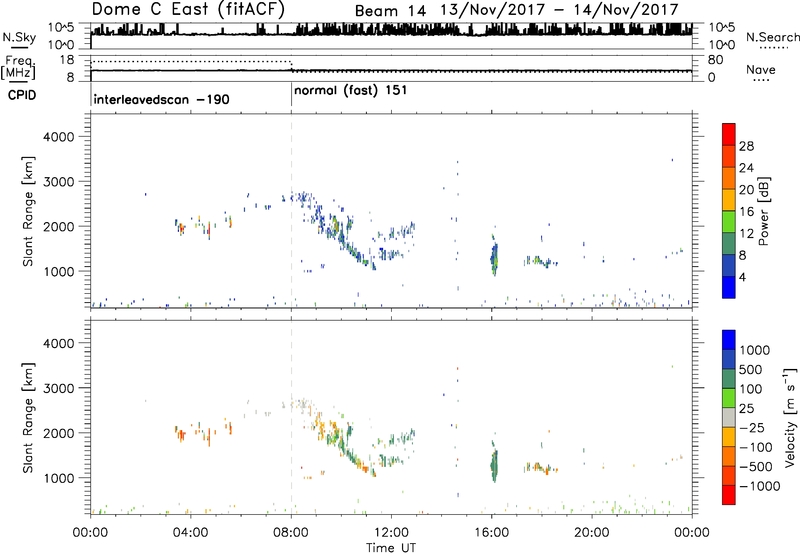Click the 'Velocity [m s-1]' colorbar label

[x=790, y=417]
